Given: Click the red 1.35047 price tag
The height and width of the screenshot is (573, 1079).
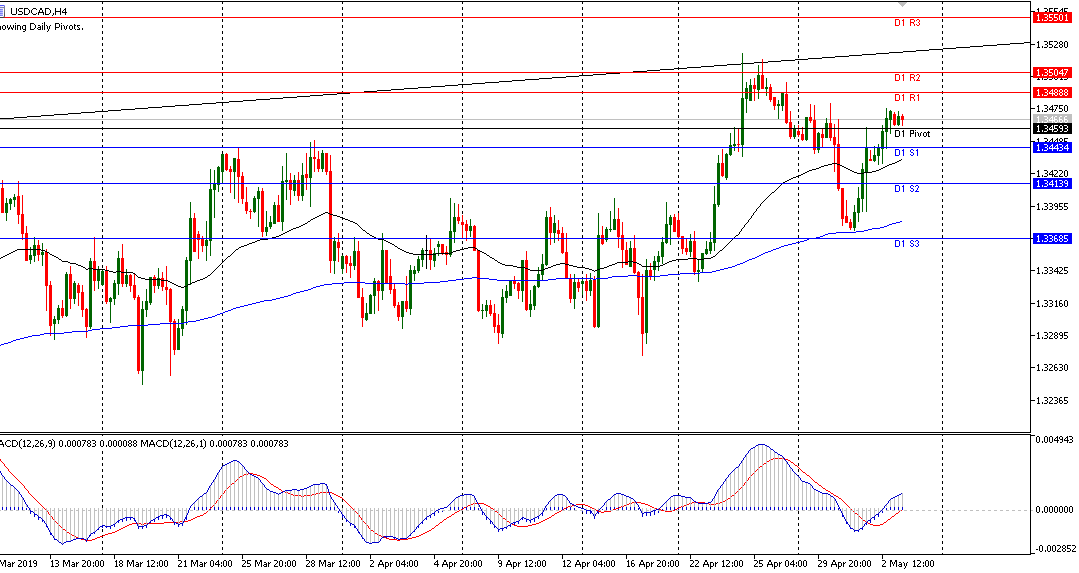Looking at the screenshot, I should [1053, 73].
